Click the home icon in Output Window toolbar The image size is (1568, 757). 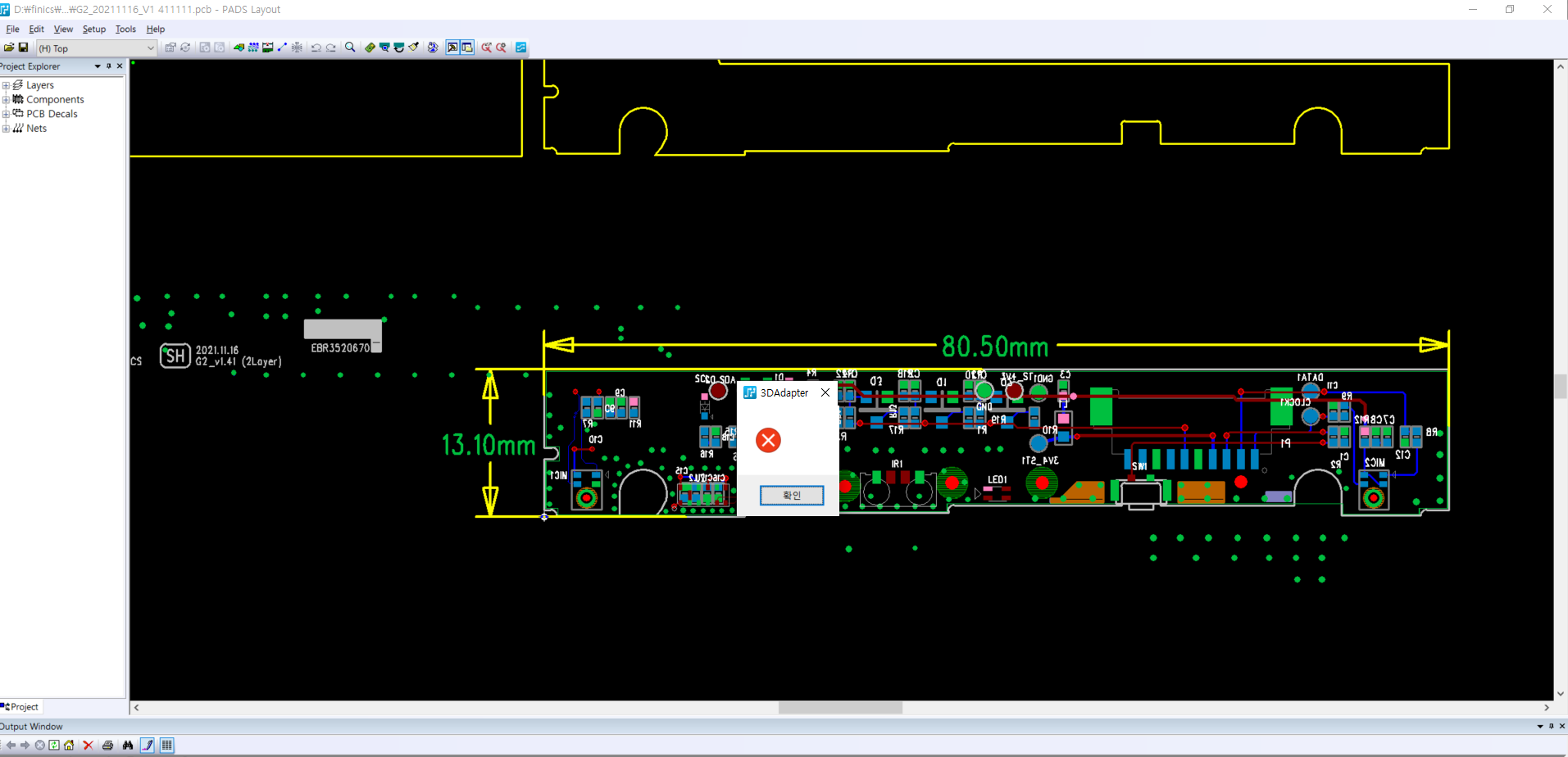(69, 745)
